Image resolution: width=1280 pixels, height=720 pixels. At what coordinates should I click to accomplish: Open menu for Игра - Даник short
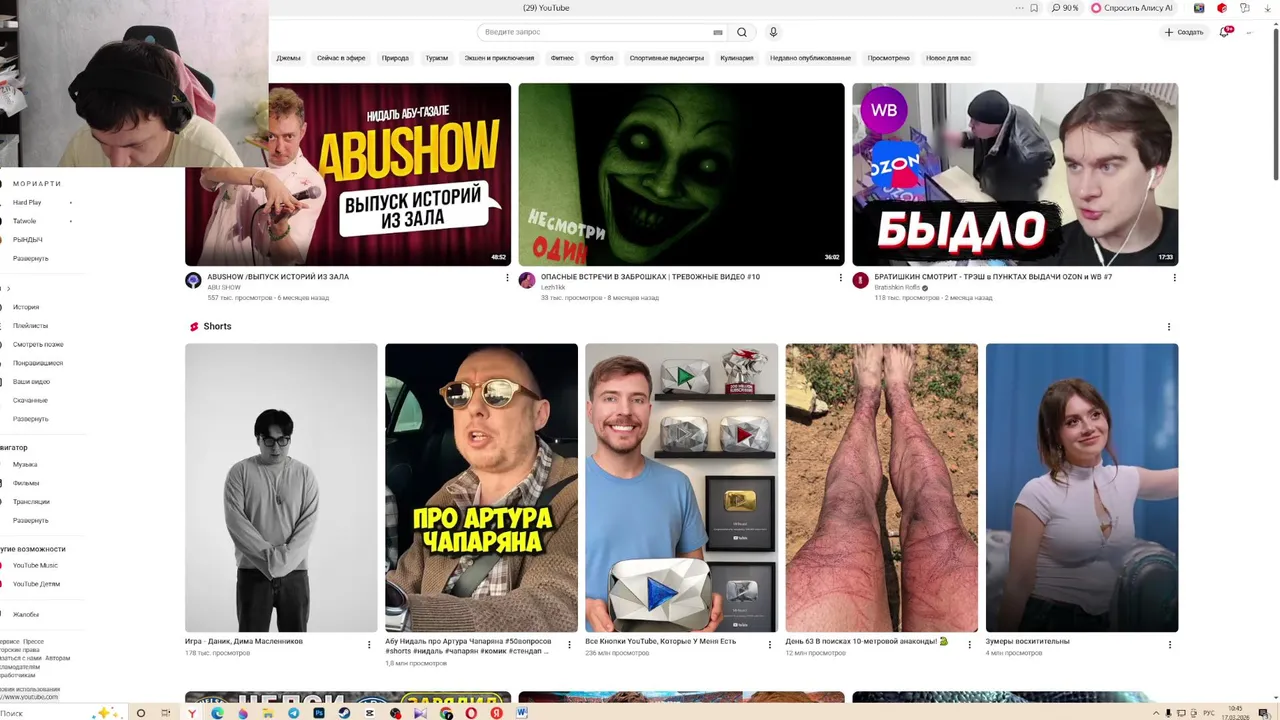pos(369,645)
